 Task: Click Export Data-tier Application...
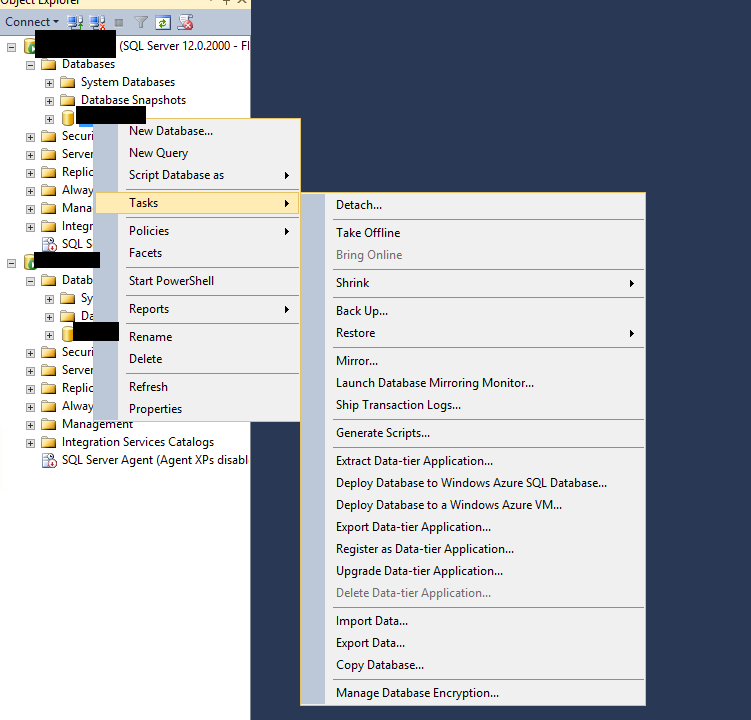point(473,527)
